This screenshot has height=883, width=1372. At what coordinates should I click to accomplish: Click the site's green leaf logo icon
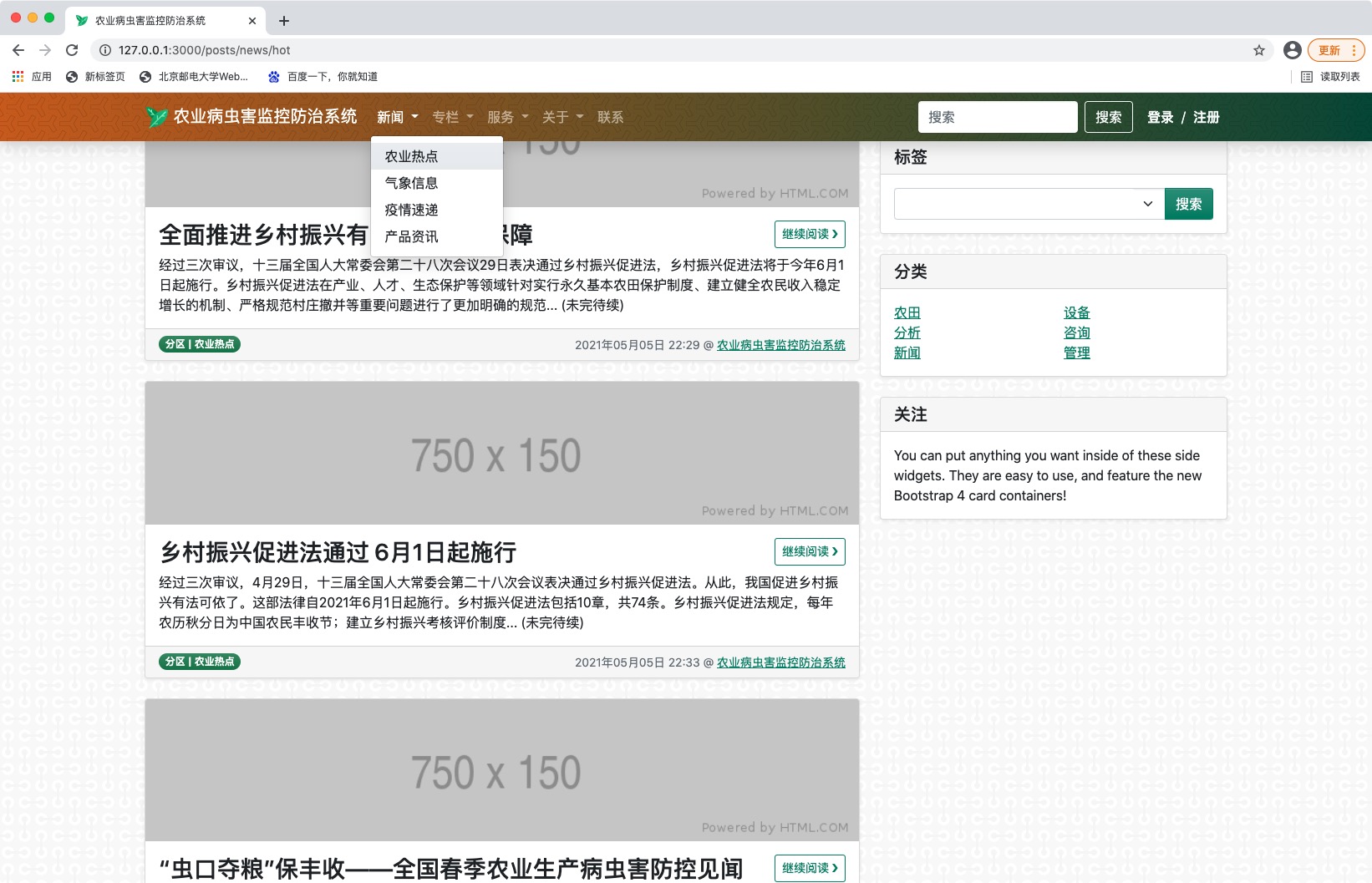tap(157, 117)
